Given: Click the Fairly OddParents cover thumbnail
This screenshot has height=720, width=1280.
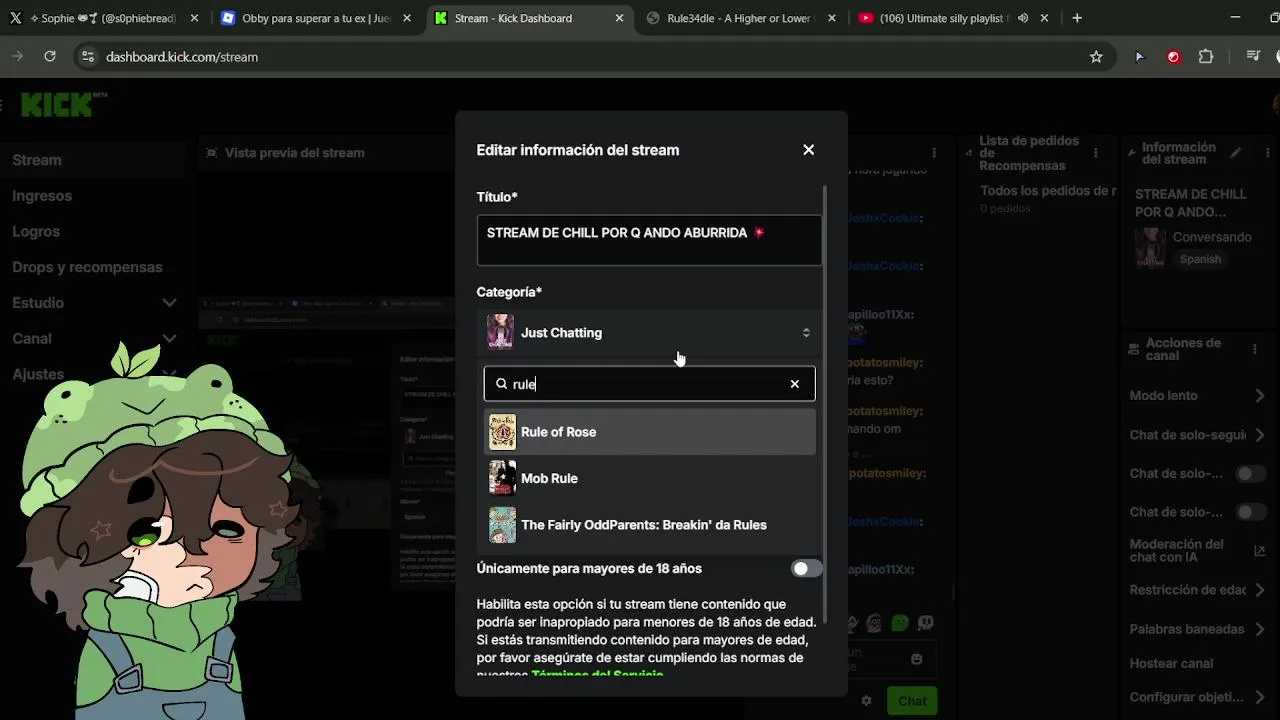Looking at the screenshot, I should tap(502, 525).
